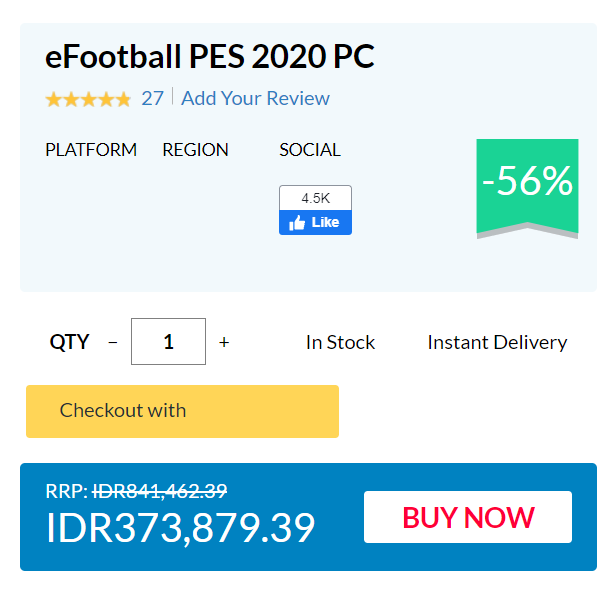Click the five-star rating icons
610x590 pixels.
(x=88, y=99)
